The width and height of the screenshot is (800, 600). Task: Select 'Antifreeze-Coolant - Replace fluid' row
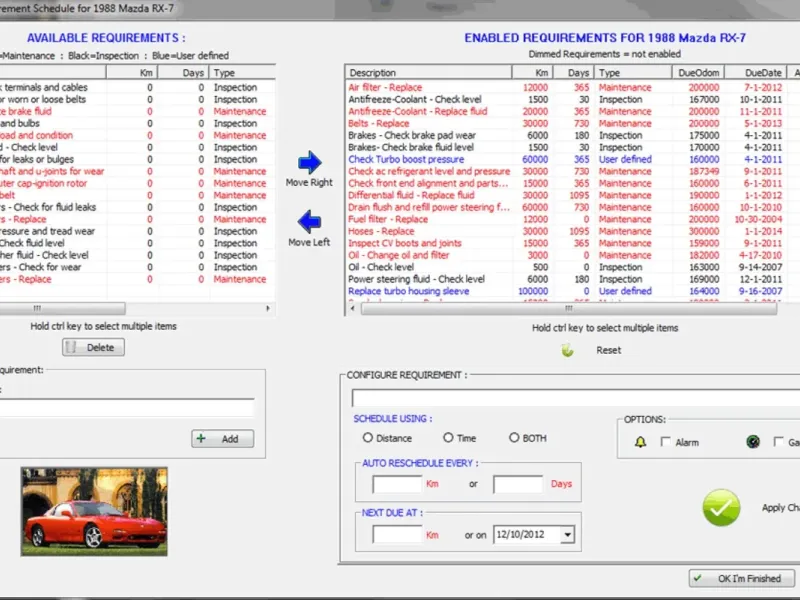(571, 111)
